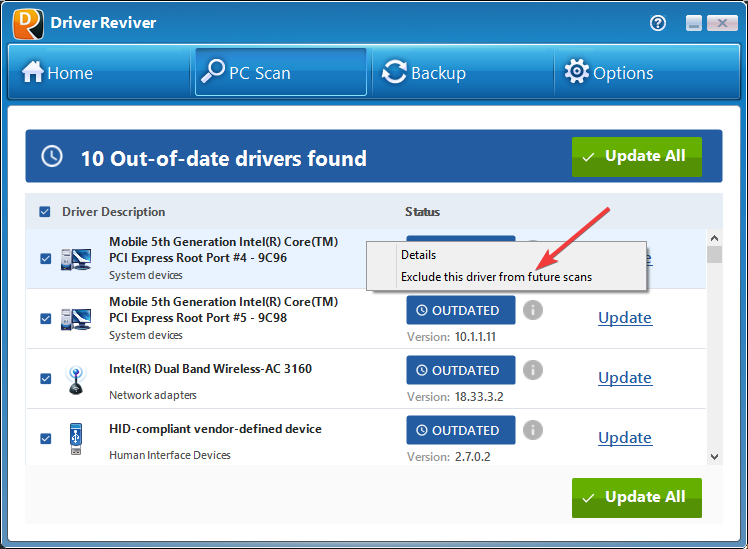
Task: Click Version 18.33.3.2 text
Action: (x=455, y=397)
